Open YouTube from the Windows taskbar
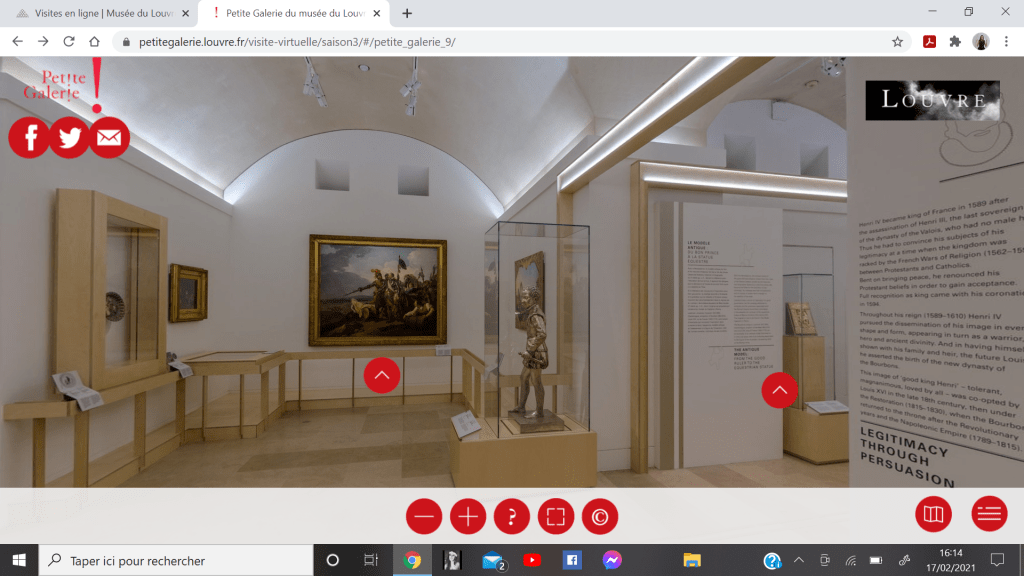Screen dimensions: 1024x576 pyautogui.click(x=531, y=560)
